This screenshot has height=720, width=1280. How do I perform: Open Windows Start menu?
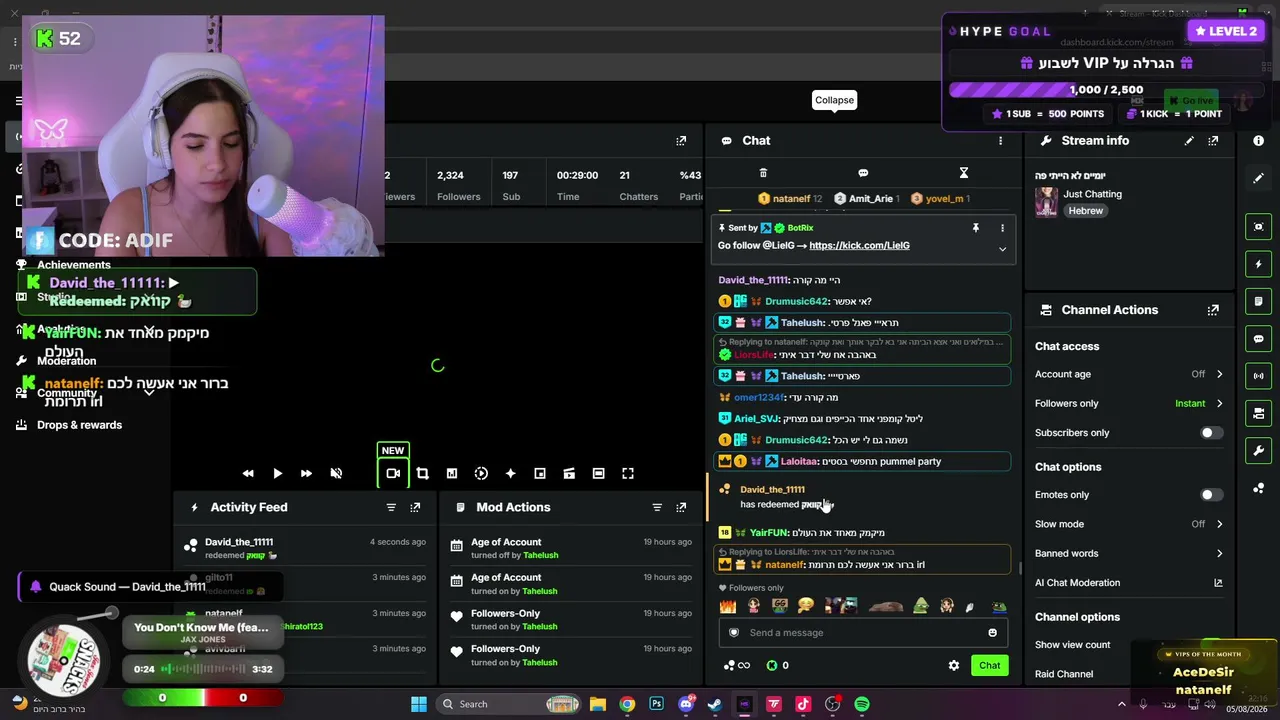tap(419, 704)
